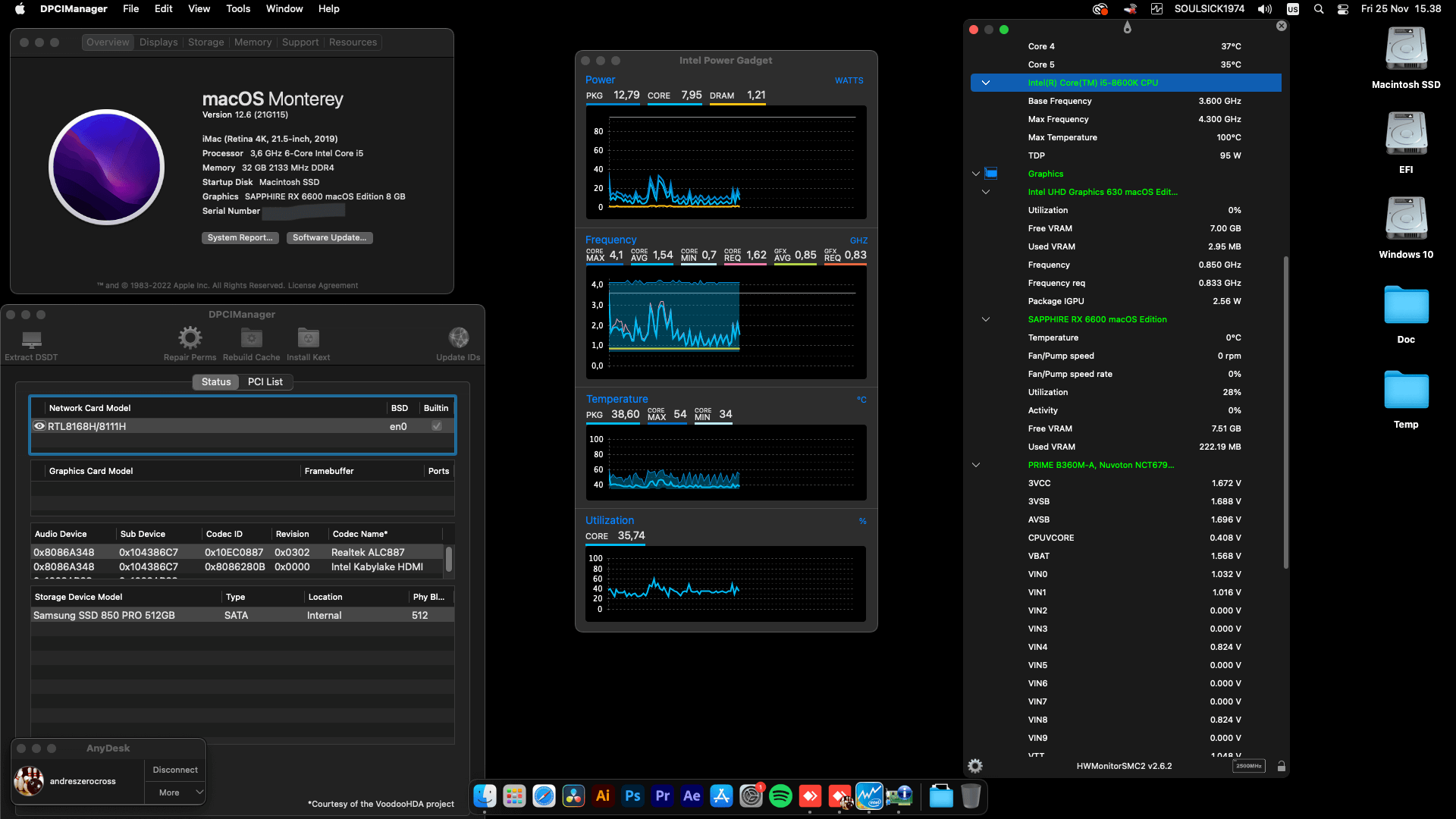Image resolution: width=1456 pixels, height=819 pixels.
Task: Open the EFI desktop volume
Action: coord(1406,143)
